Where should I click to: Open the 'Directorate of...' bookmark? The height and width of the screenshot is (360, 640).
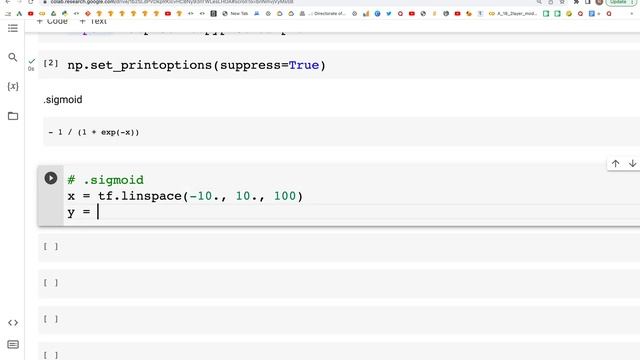point(327,13)
